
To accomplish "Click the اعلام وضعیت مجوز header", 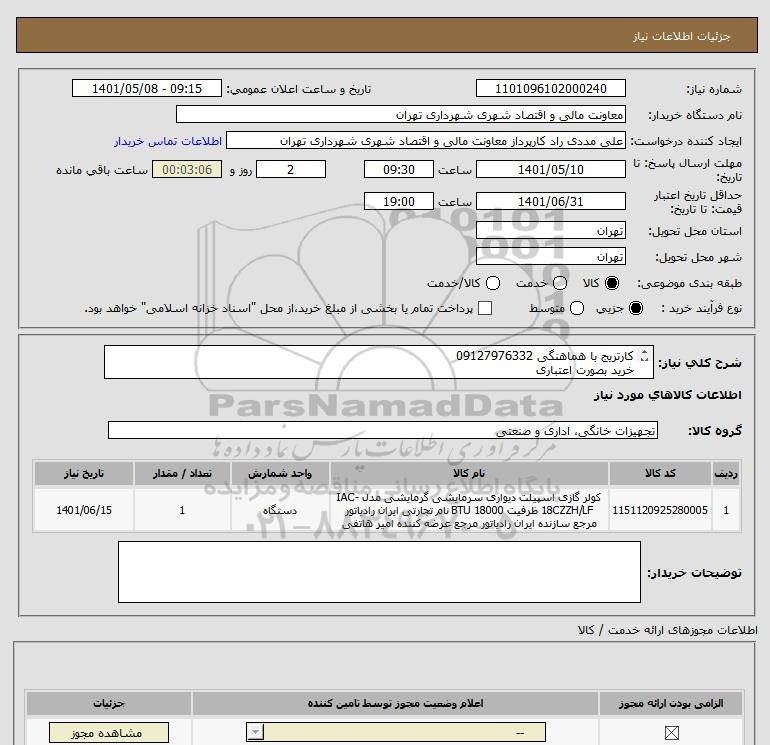I will pos(395,703).
